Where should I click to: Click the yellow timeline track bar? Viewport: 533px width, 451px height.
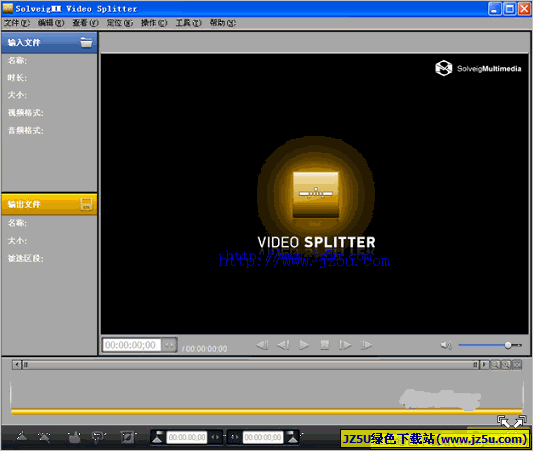tap(266, 412)
